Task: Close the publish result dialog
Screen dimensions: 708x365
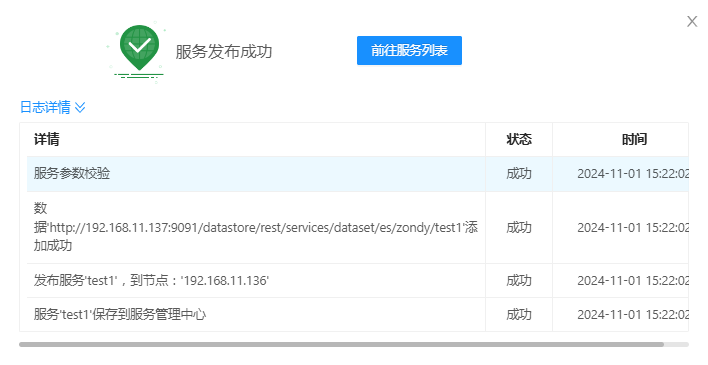Action: coord(692,21)
